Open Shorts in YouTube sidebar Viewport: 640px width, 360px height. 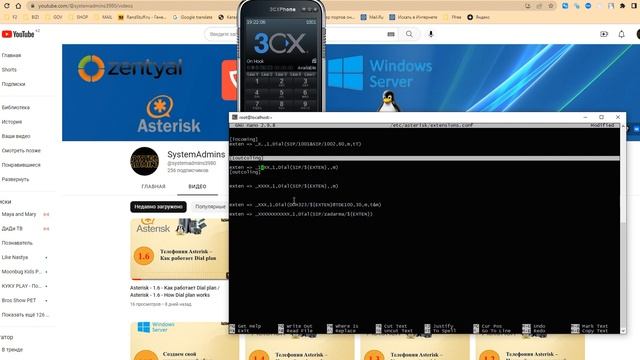(x=9, y=70)
